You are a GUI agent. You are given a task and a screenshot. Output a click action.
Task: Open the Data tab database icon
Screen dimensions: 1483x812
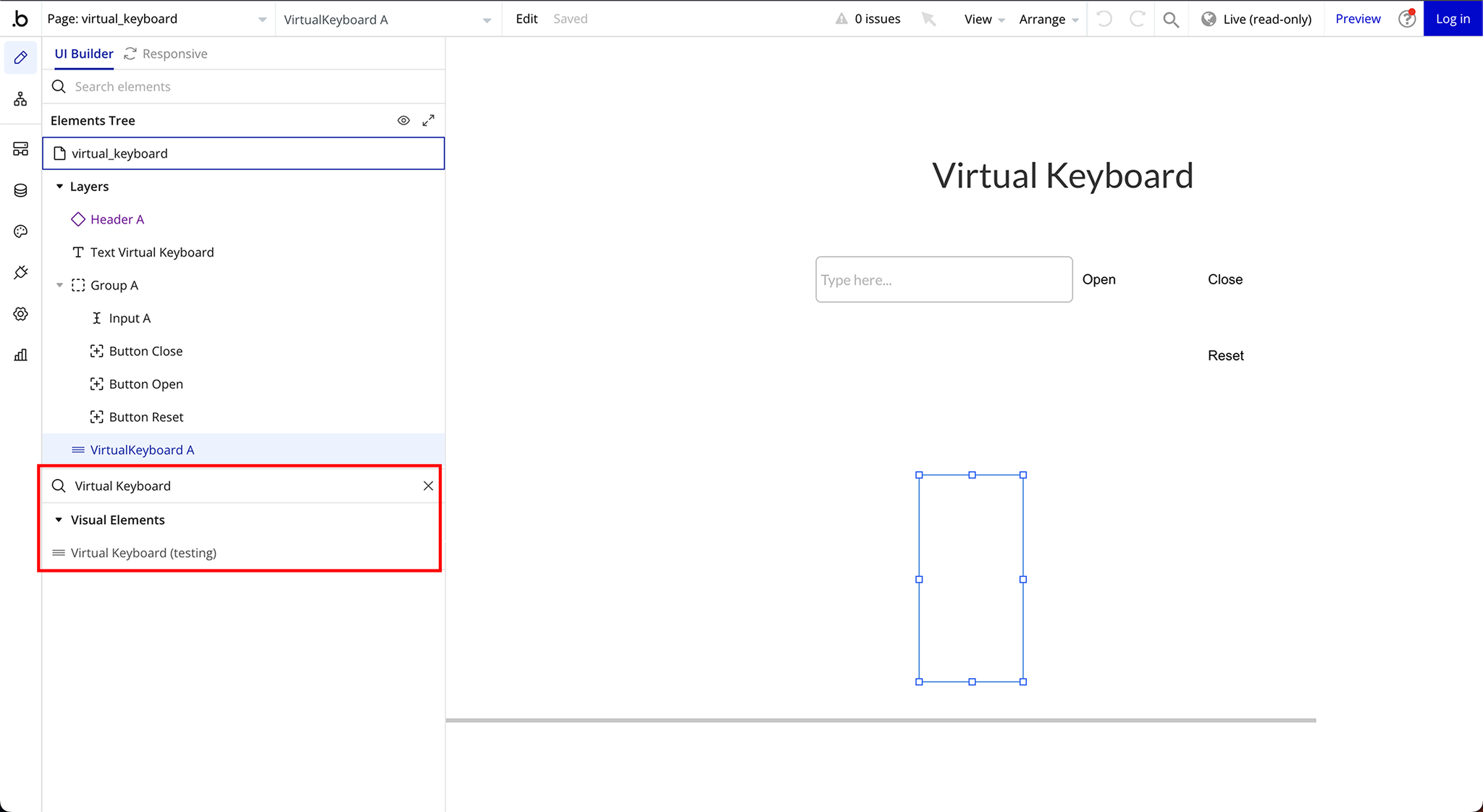pyautogui.click(x=20, y=190)
